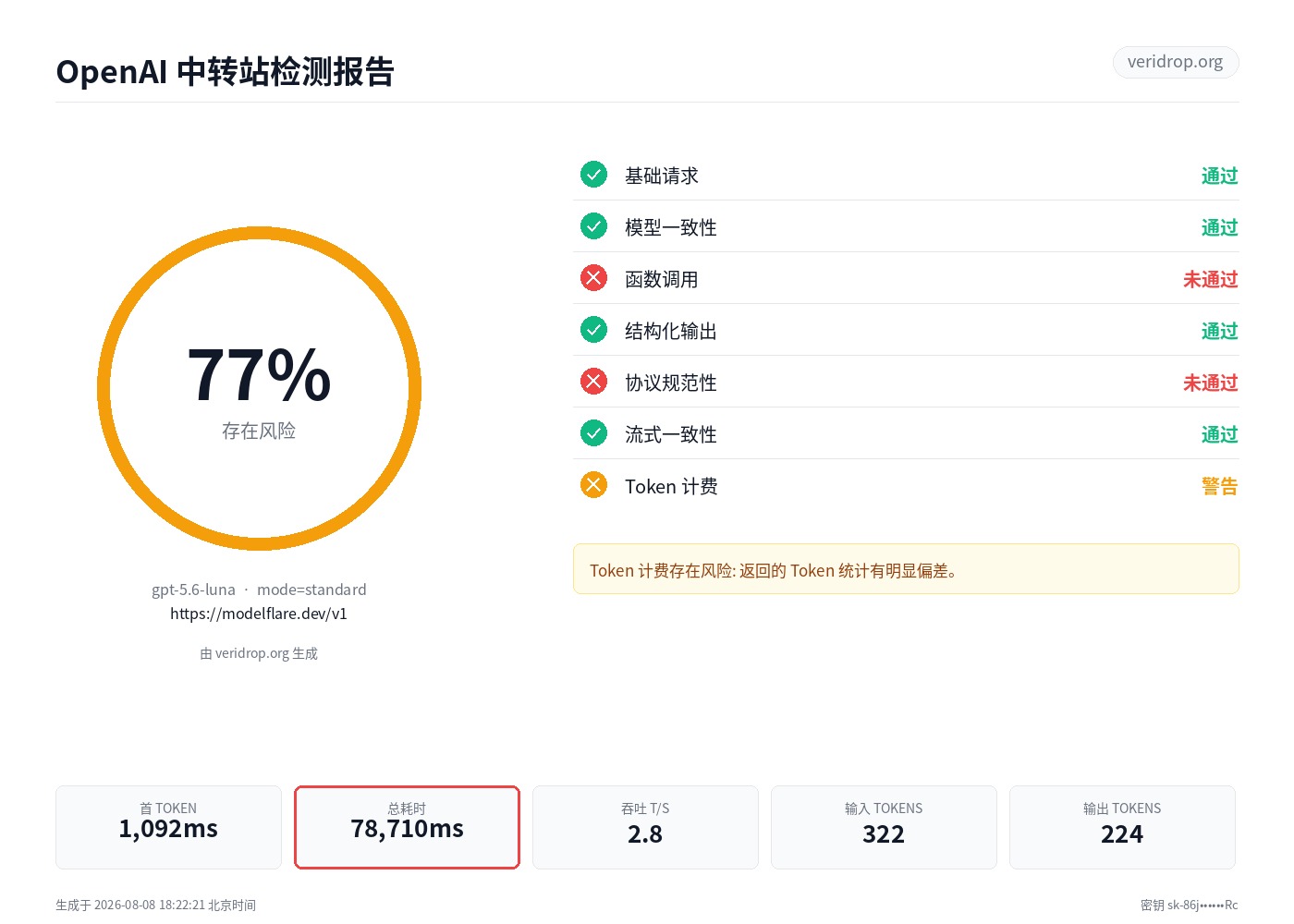Click the 输入 TOKENS 322 card
1294x924 pixels.
(x=884, y=827)
